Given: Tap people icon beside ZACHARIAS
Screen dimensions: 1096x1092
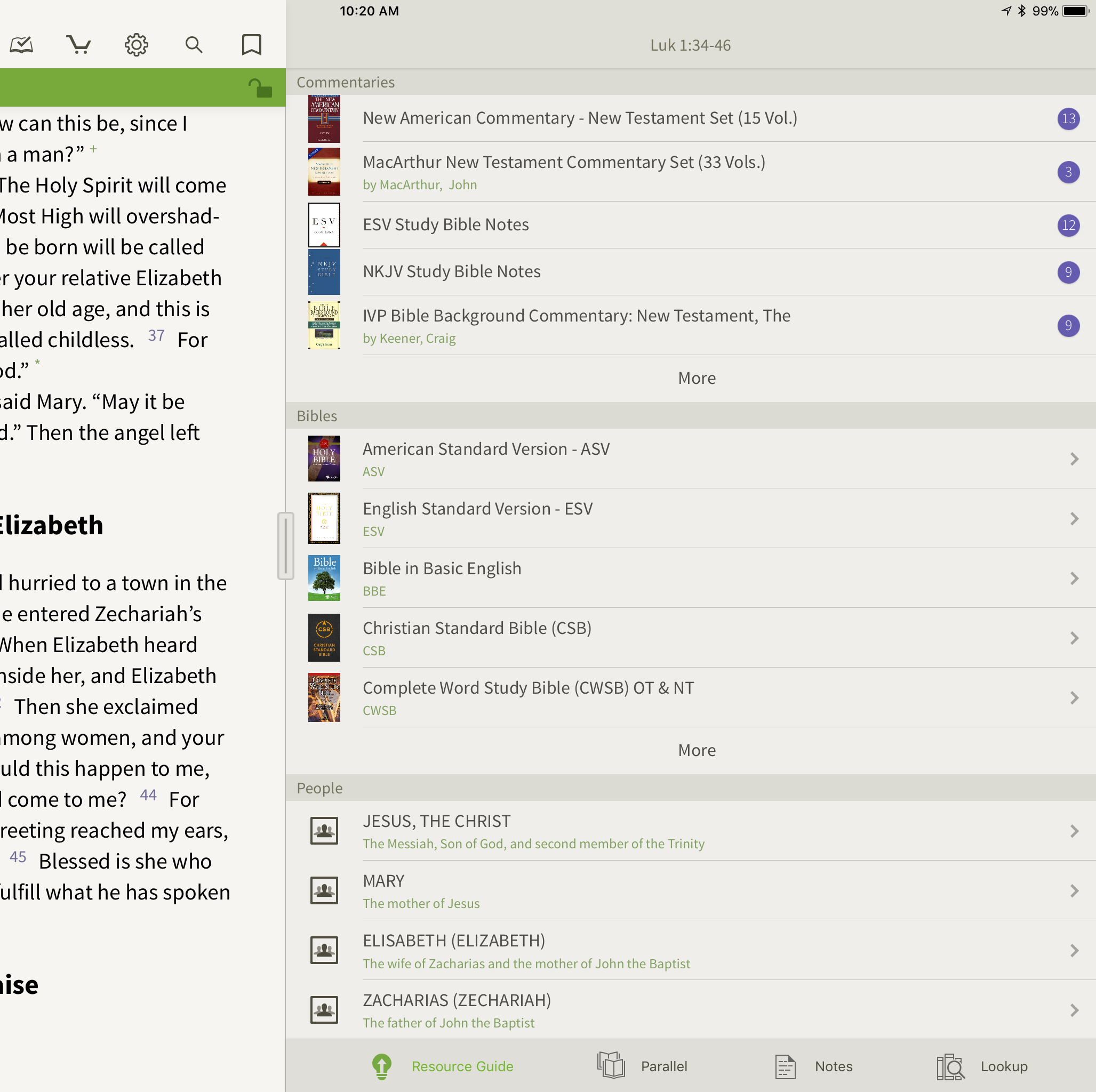Looking at the screenshot, I should pyautogui.click(x=324, y=1010).
